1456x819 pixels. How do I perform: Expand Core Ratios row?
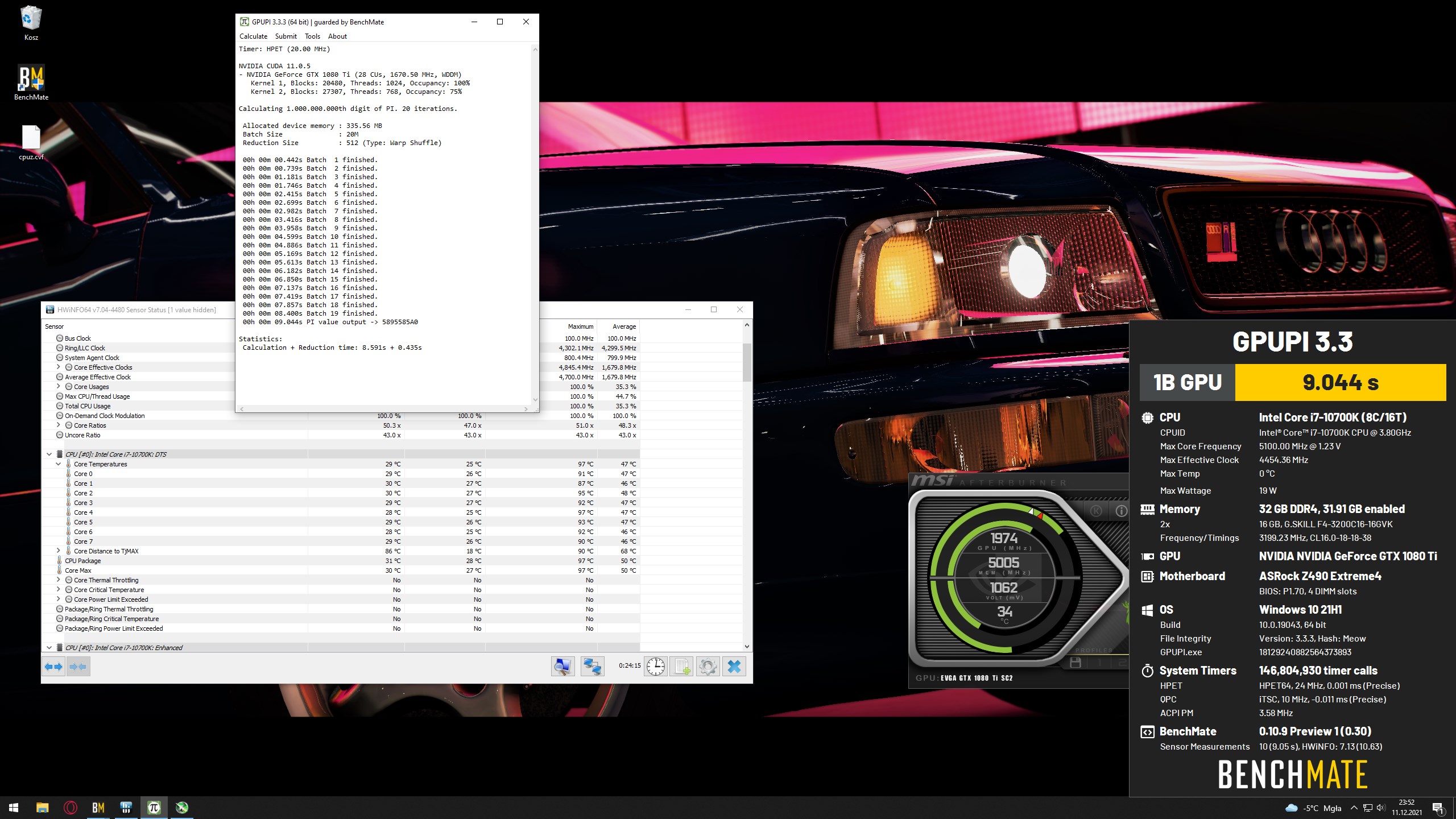(58, 425)
